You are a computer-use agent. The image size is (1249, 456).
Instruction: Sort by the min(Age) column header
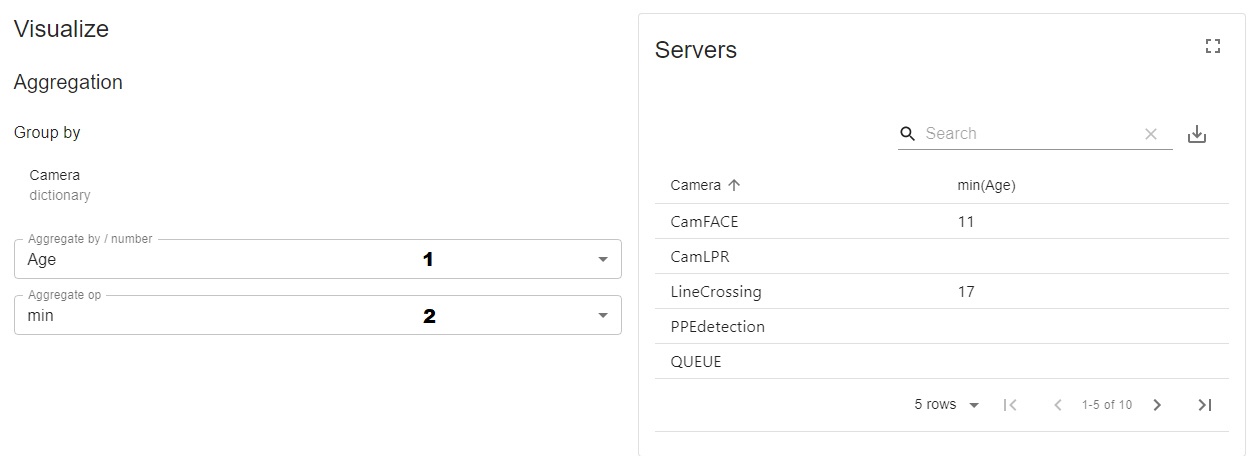click(986, 185)
